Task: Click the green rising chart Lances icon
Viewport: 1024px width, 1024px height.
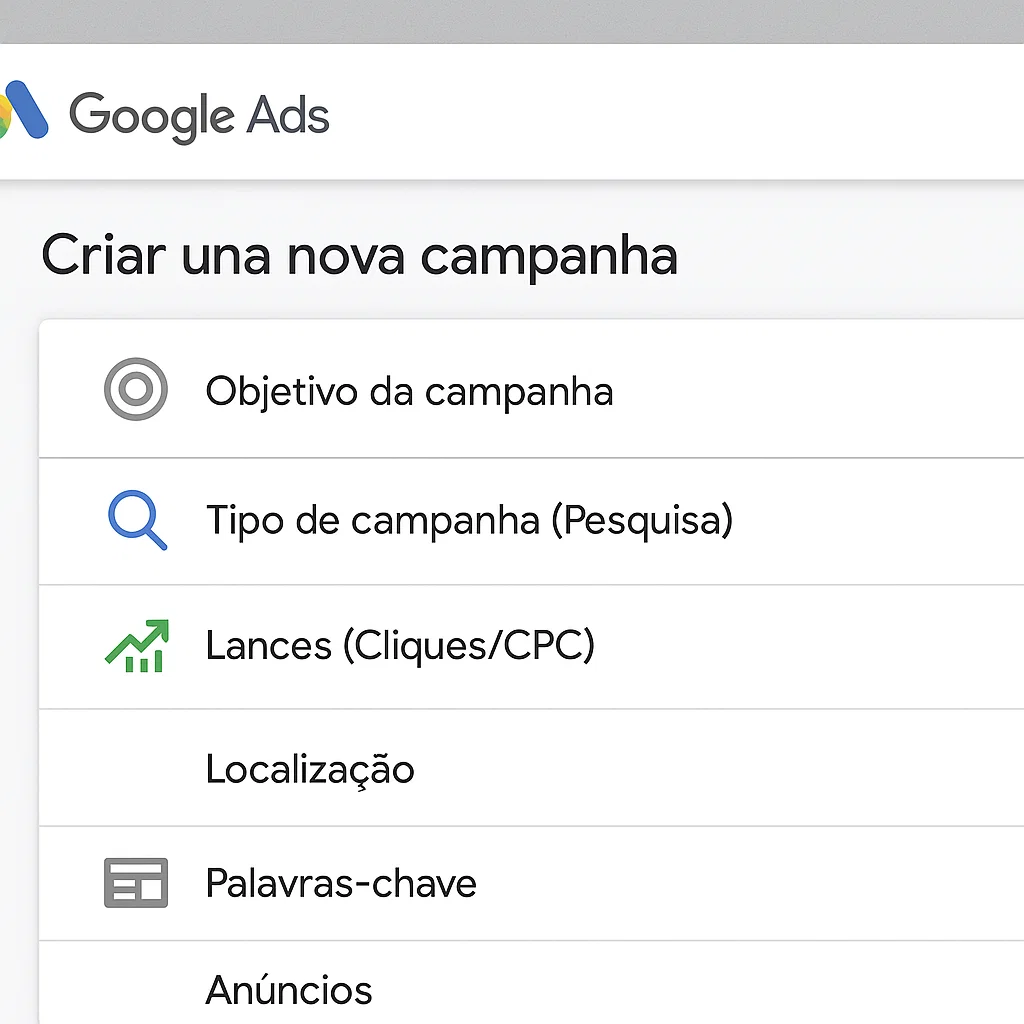Action: (x=137, y=646)
